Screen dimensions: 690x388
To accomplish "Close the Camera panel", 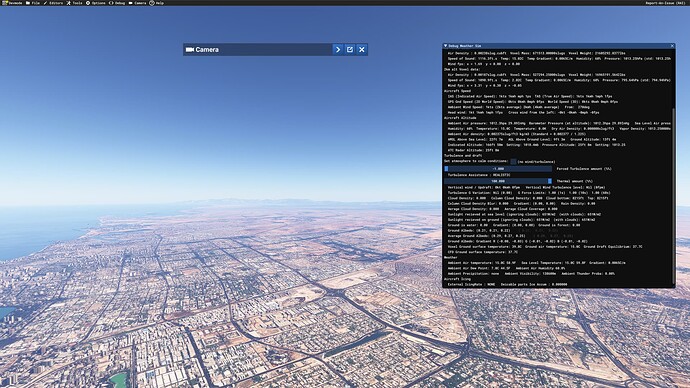I will [x=362, y=50].
